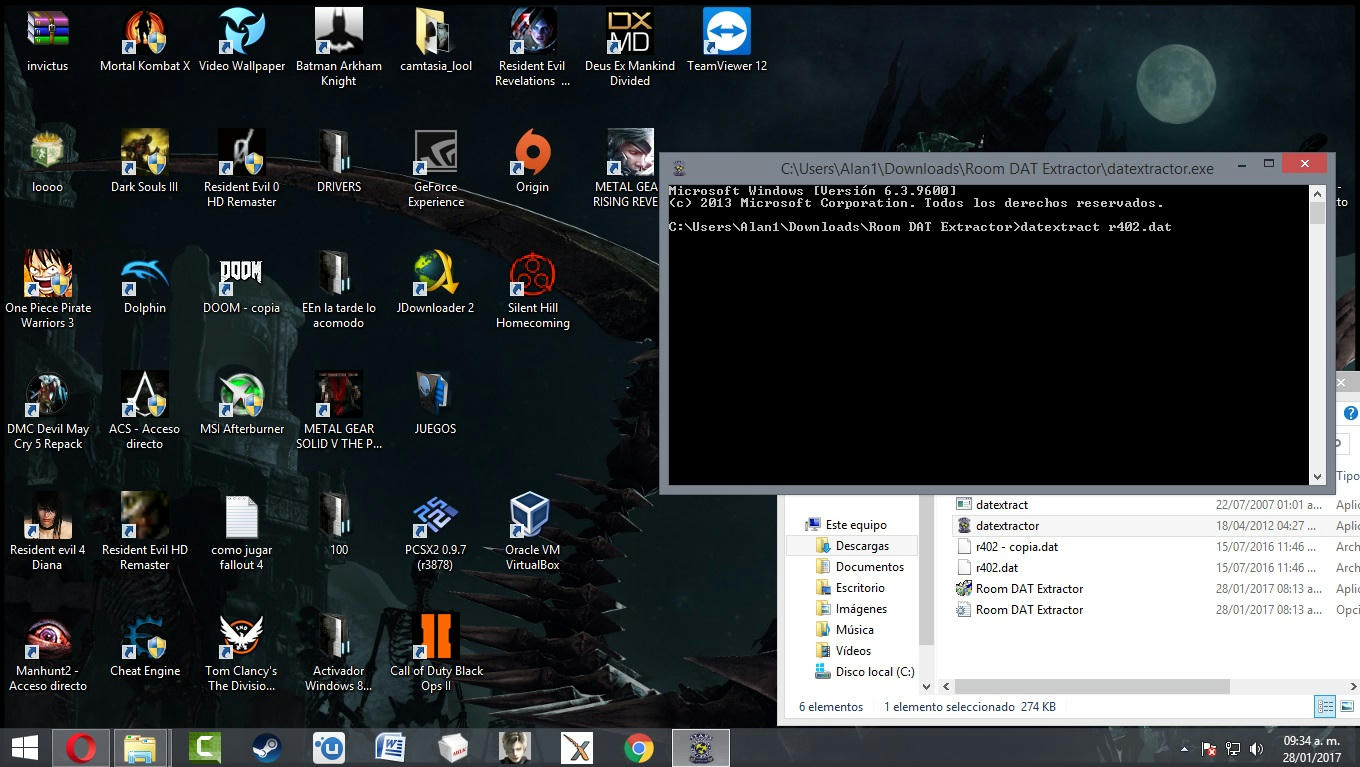
Task: Open Resident evil 4 Diana shortcut
Action: [x=47, y=532]
